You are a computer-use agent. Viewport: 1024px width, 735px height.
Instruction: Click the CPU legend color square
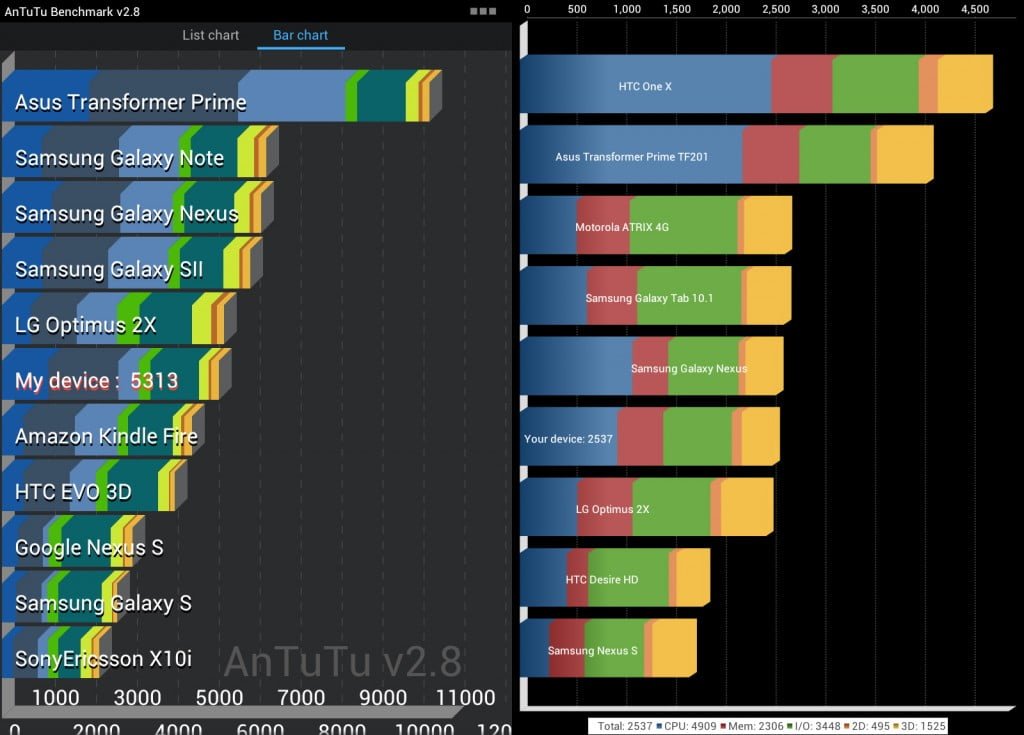[658, 727]
